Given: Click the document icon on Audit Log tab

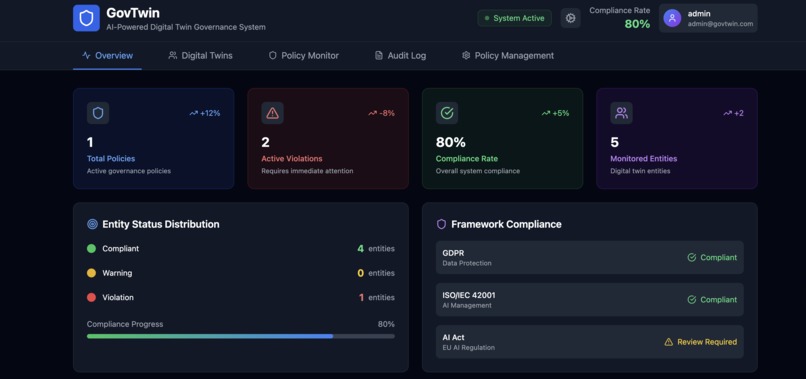Looking at the screenshot, I should [379, 55].
